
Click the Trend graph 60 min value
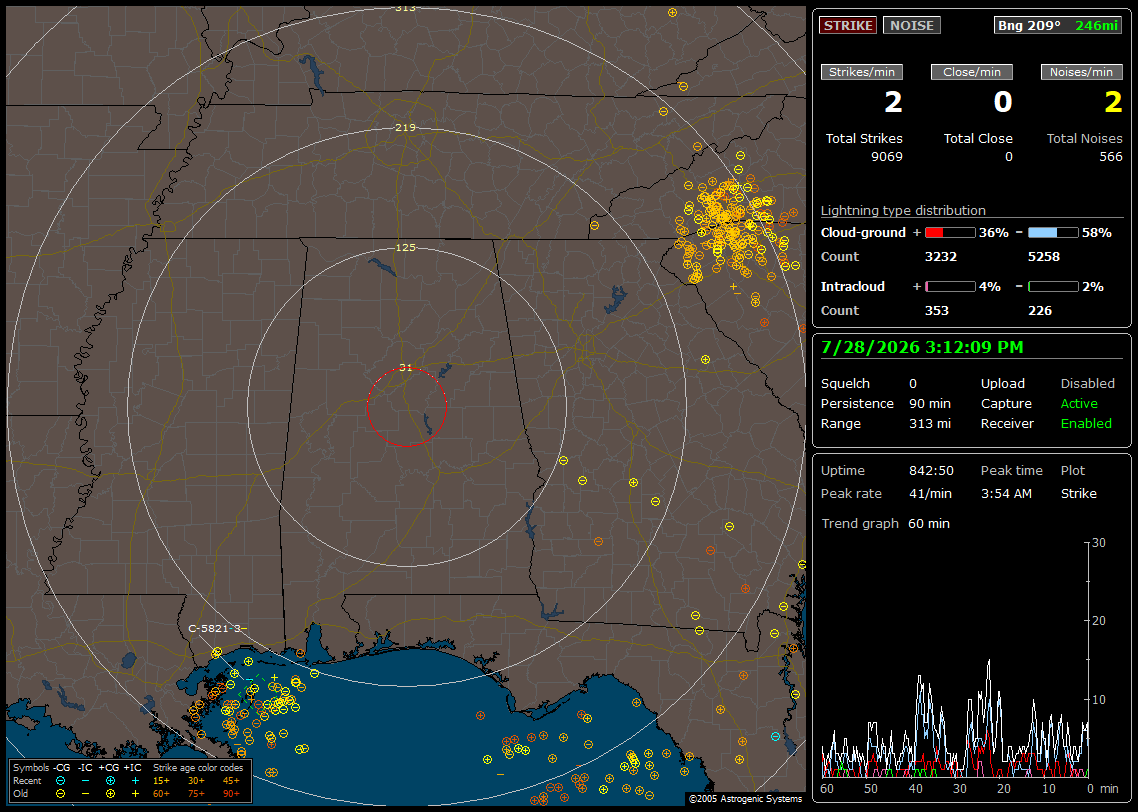point(928,524)
